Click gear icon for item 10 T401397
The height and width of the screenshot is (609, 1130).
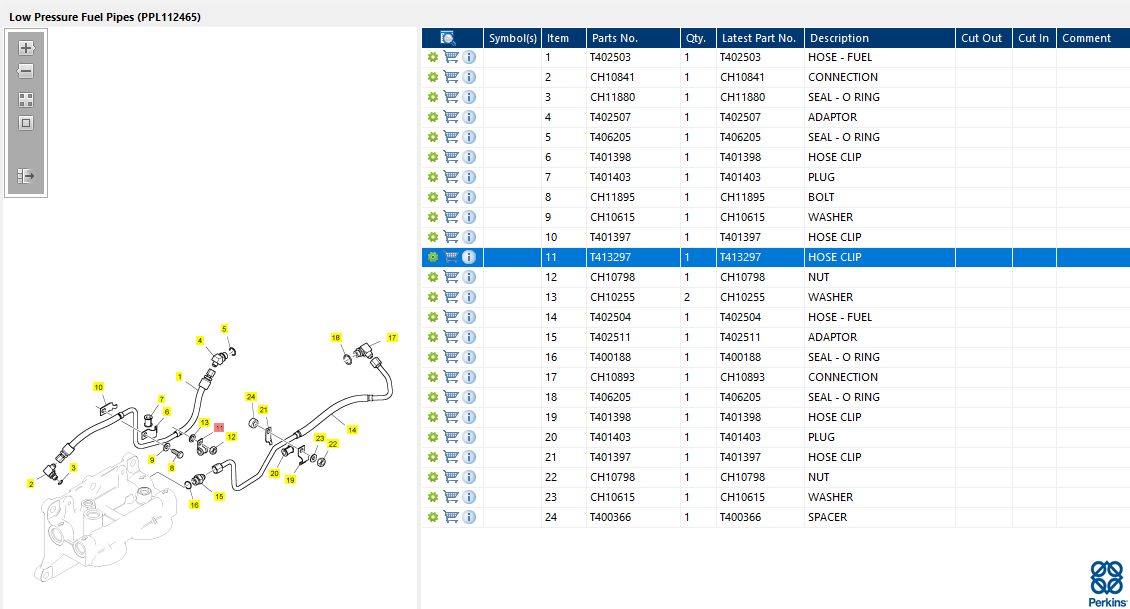pos(432,237)
